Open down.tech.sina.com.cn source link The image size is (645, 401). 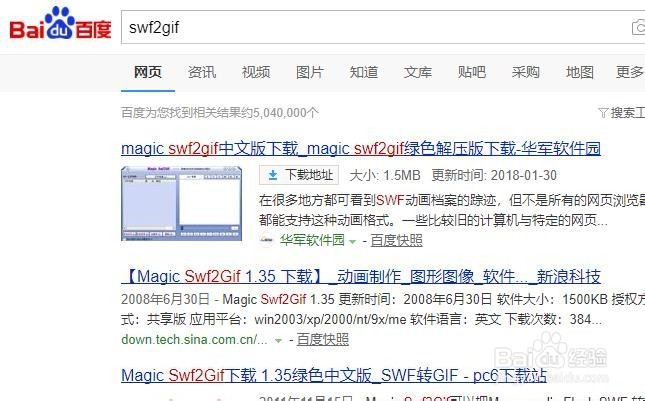tap(194, 340)
